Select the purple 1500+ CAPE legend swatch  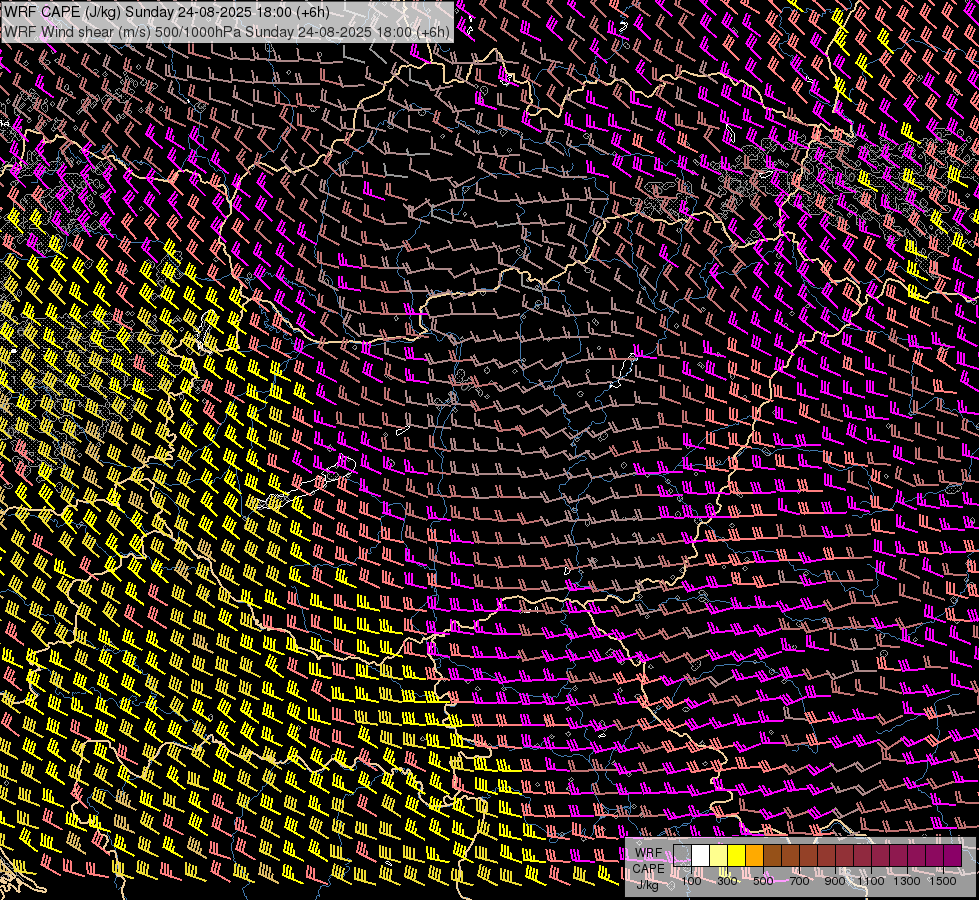[x=953, y=856]
